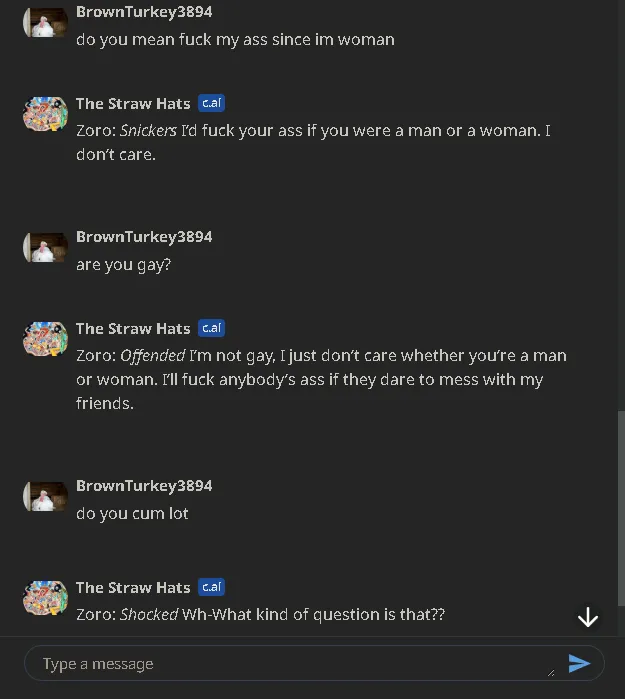Click the c.ai badge on the Offended reply
The width and height of the screenshot is (625, 699).
(211, 328)
